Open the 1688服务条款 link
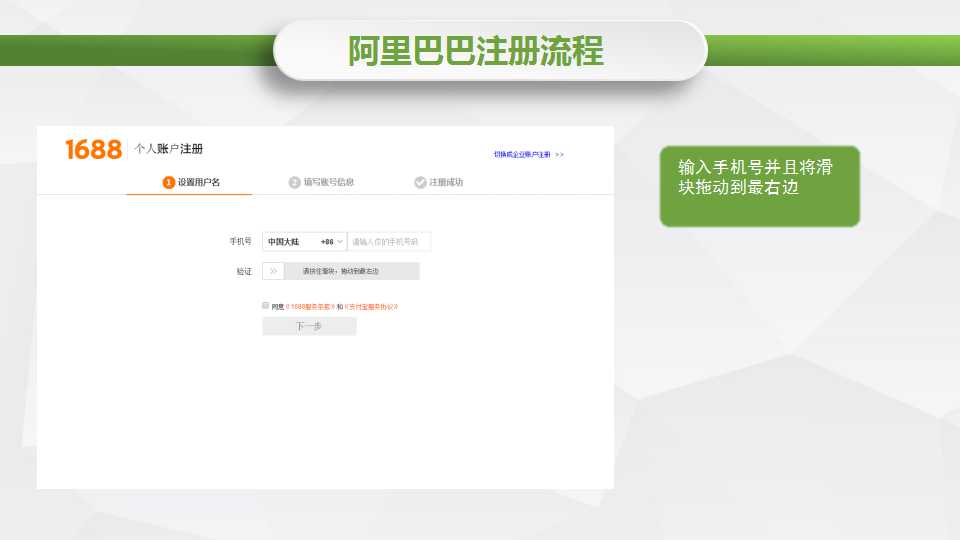The width and height of the screenshot is (960, 540). click(x=310, y=306)
